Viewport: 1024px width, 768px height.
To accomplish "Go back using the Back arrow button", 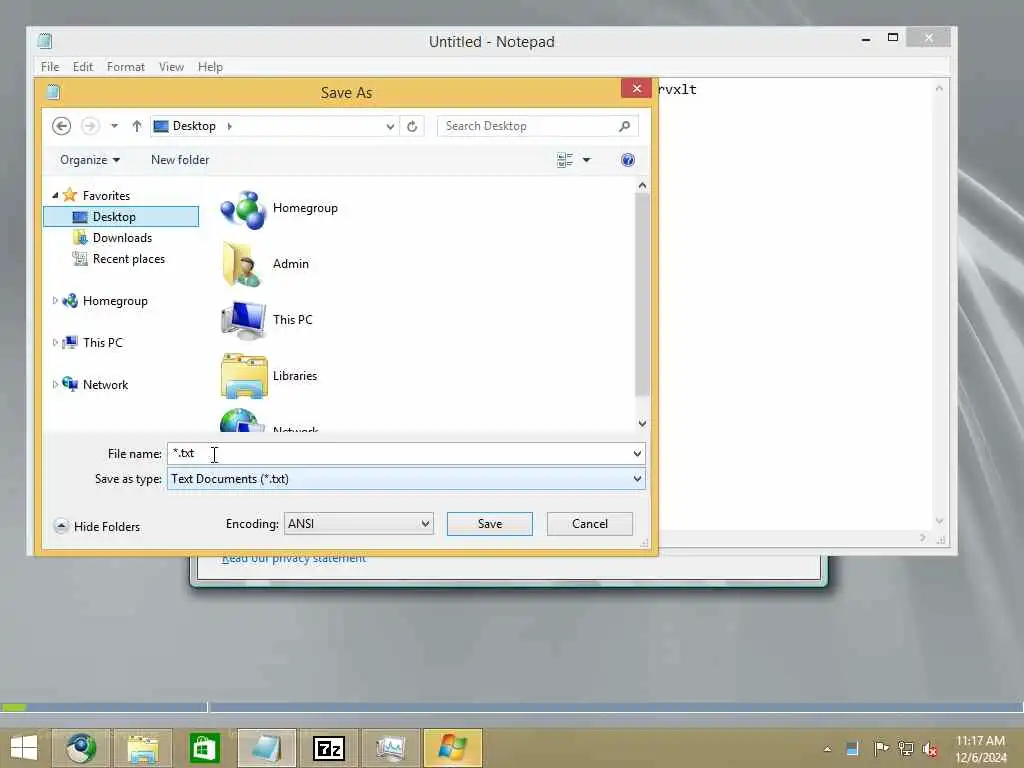I will click(x=61, y=126).
